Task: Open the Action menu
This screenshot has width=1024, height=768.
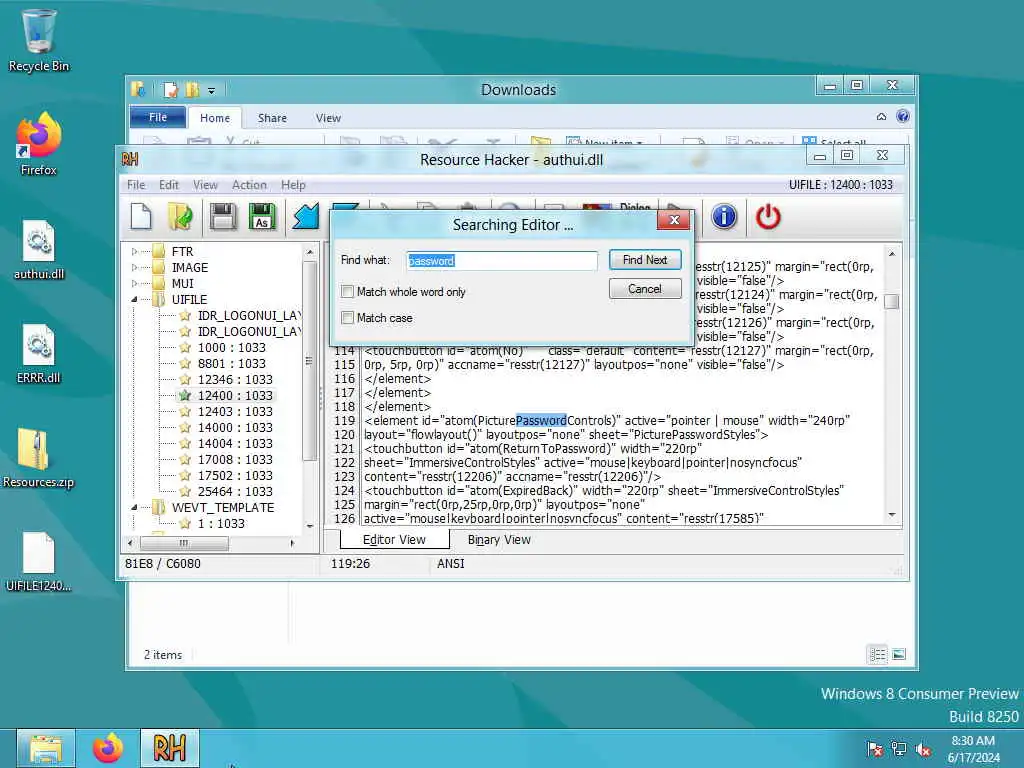Action: 249,185
